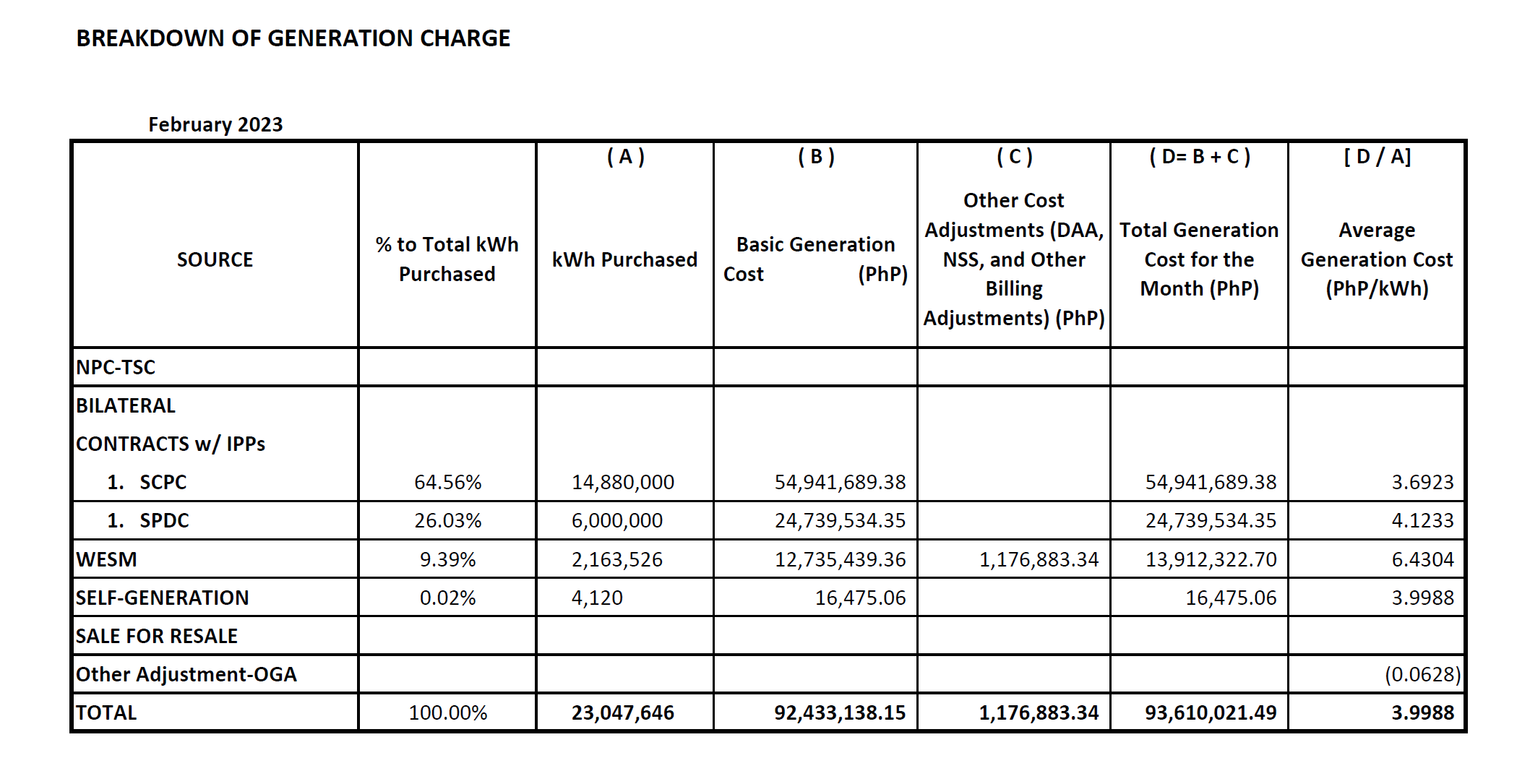Select total adjustment 1,176,883.34 in TOTAL row

click(1039, 712)
